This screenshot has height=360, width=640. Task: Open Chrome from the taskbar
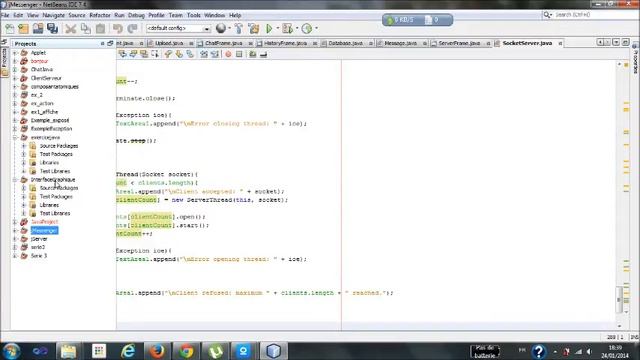point(186,351)
